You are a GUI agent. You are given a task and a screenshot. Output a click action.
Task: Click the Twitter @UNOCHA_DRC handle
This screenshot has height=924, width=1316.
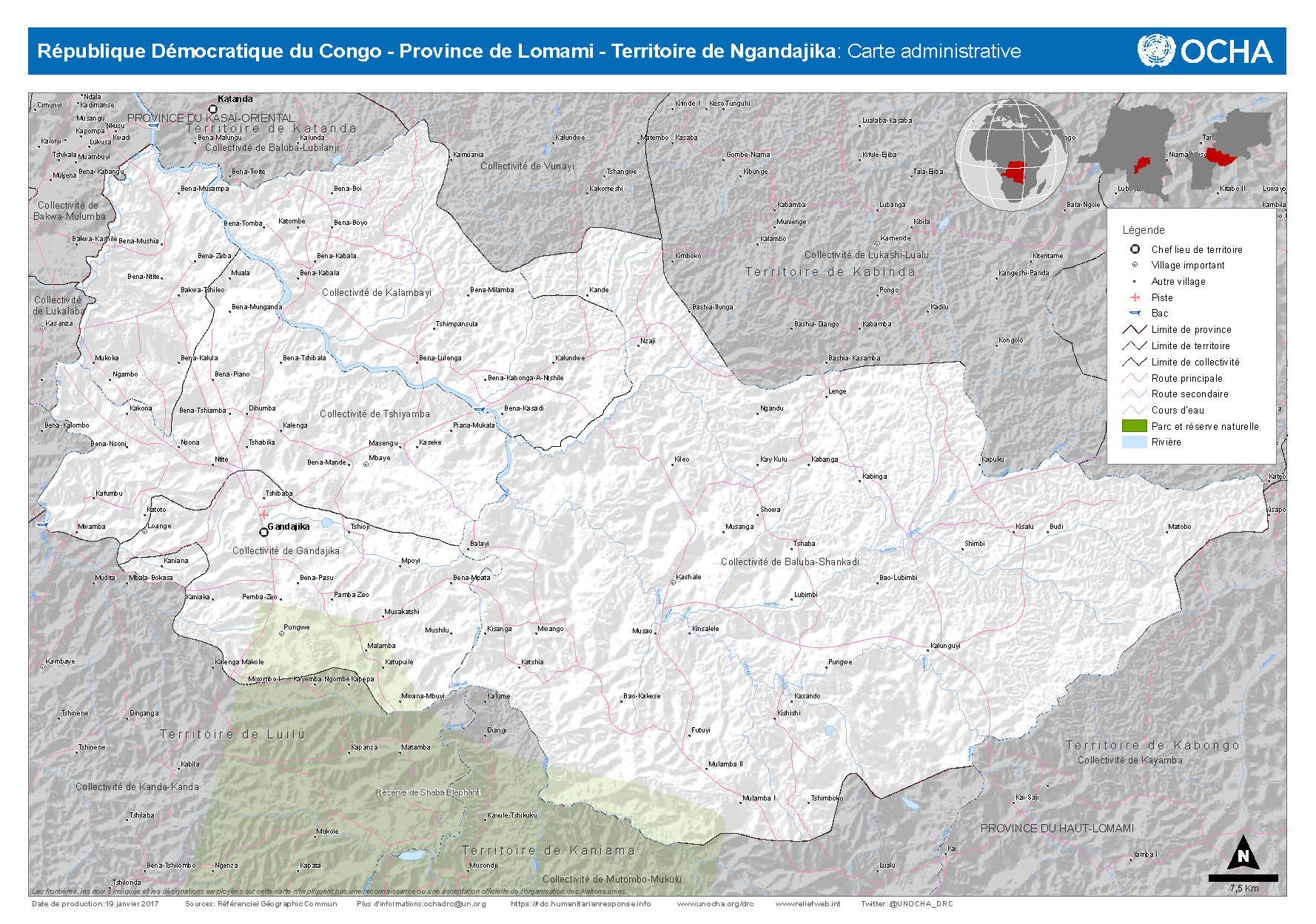[907, 903]
